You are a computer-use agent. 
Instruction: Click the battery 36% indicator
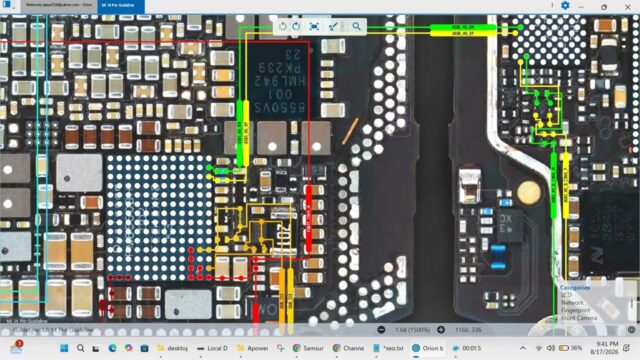tap(571, 348)
